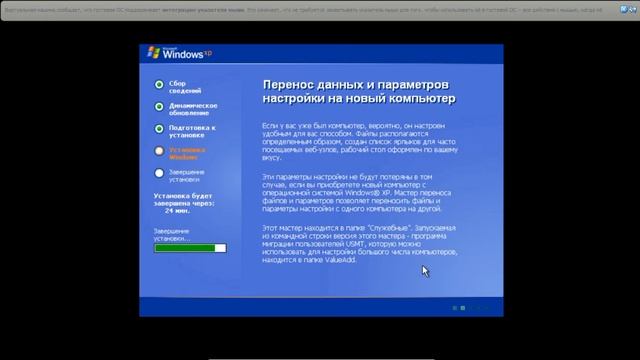Click the rightmost icon in the notification bar
This screenshot has width=640, height=360.
pos(632,9)
